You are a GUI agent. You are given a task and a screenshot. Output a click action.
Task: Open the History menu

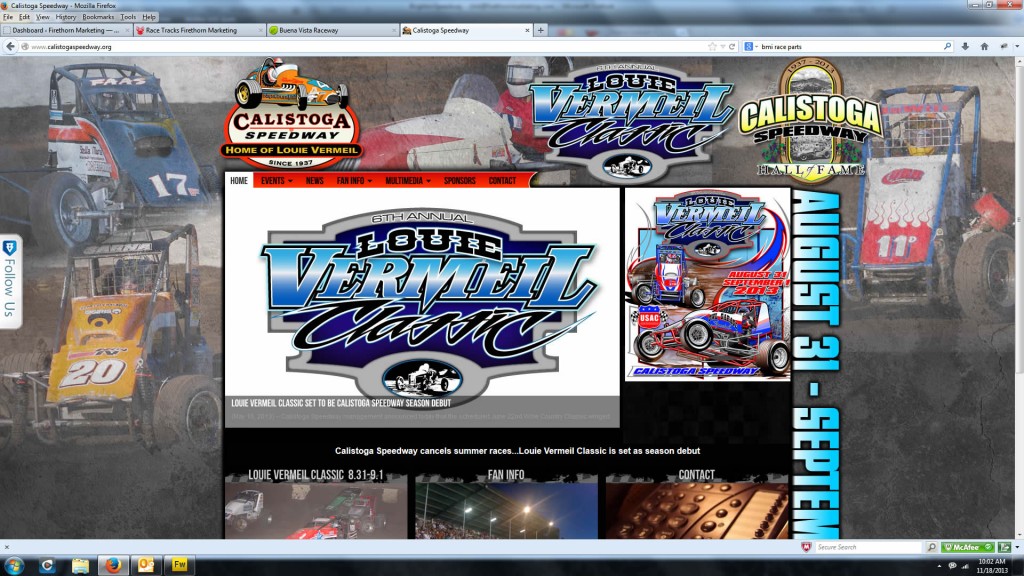65,17
